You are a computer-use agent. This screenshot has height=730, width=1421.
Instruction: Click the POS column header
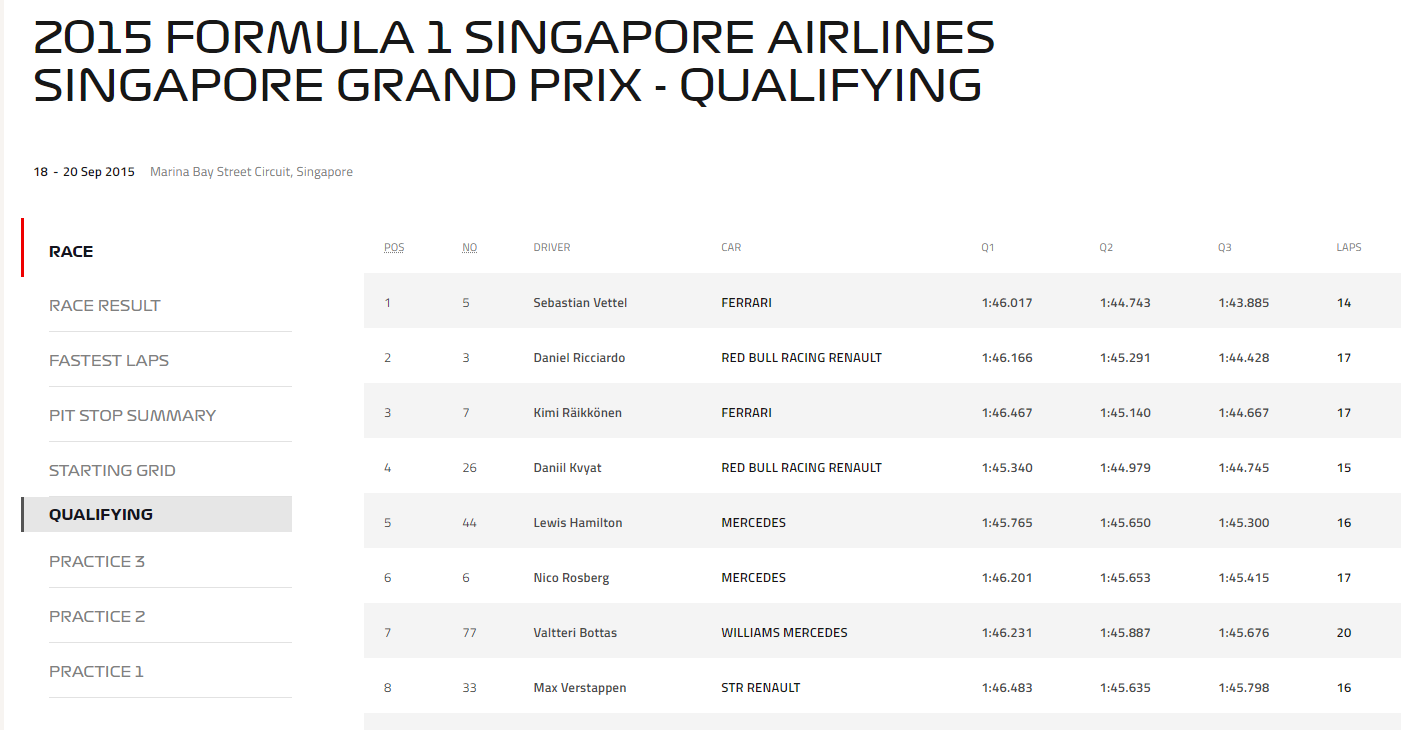pos(394,248)
